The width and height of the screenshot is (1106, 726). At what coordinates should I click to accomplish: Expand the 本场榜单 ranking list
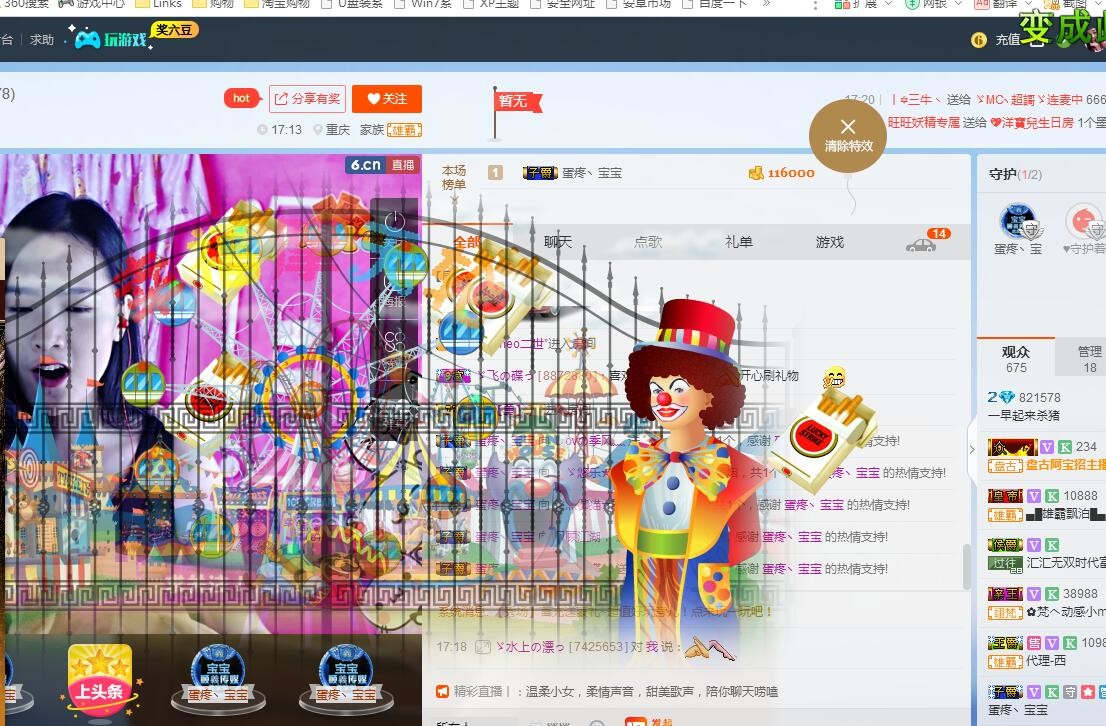point(454,200)
